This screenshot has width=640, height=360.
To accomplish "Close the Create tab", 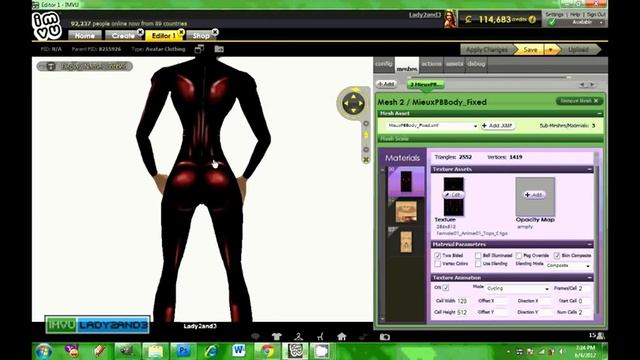I will [x=140, y=31].
